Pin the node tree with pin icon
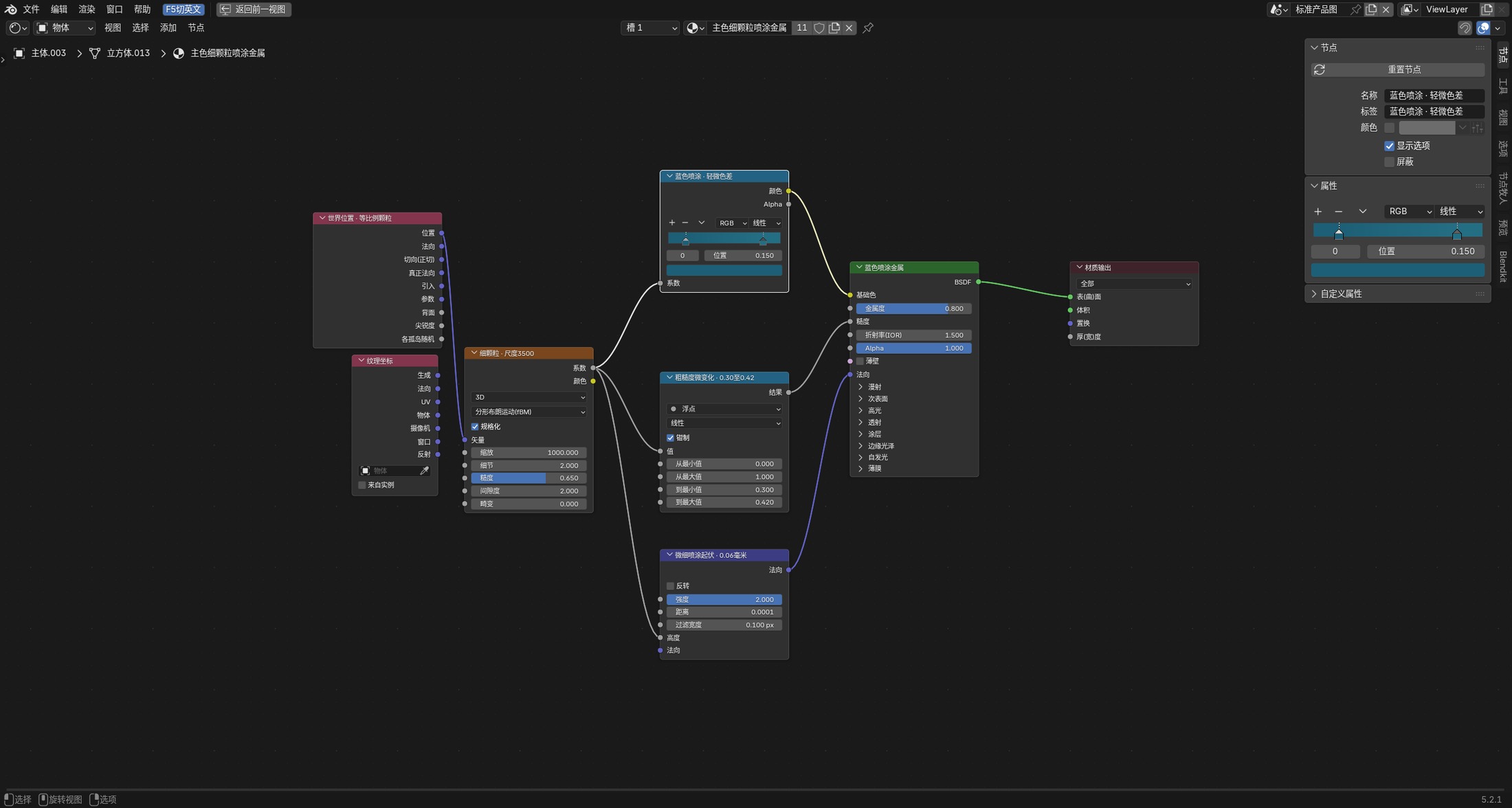 click(x=868, y=27)
